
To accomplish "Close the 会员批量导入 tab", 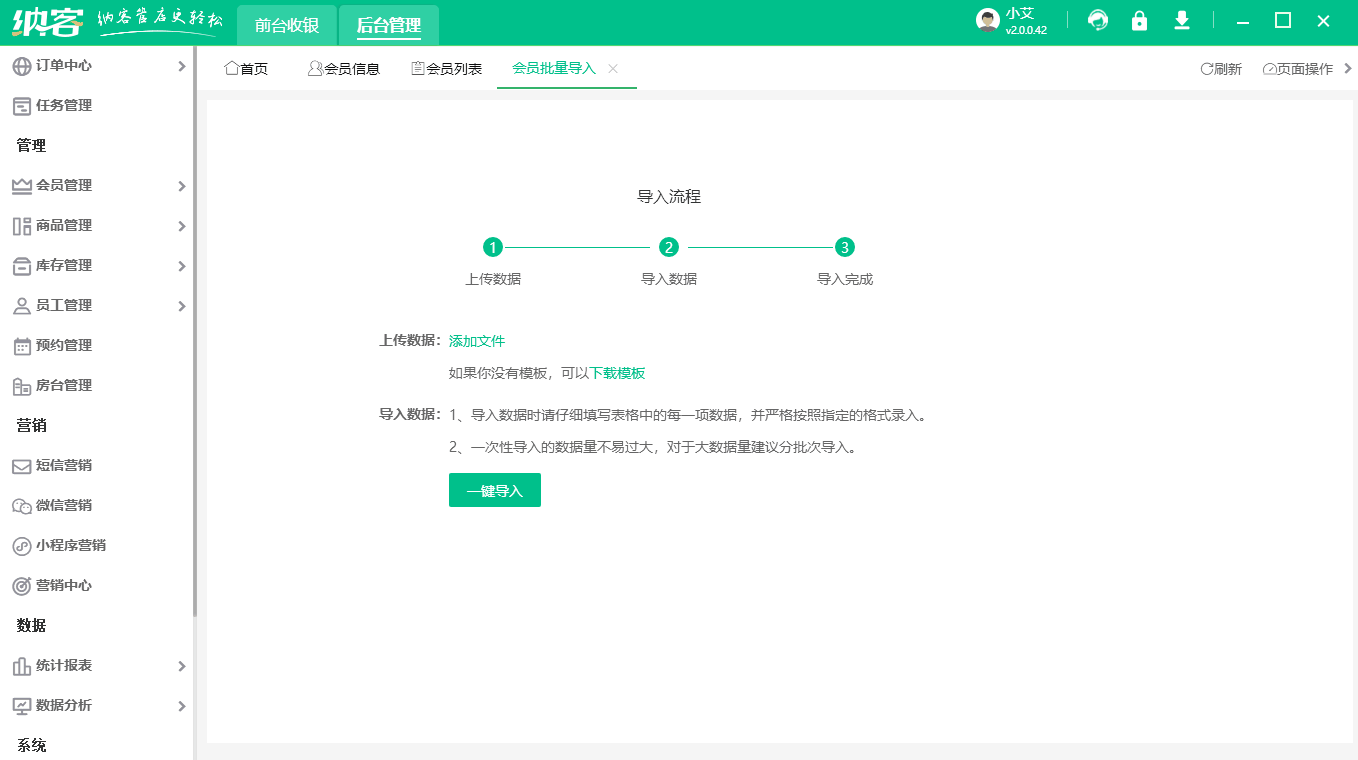I will [x=613, y=70].
